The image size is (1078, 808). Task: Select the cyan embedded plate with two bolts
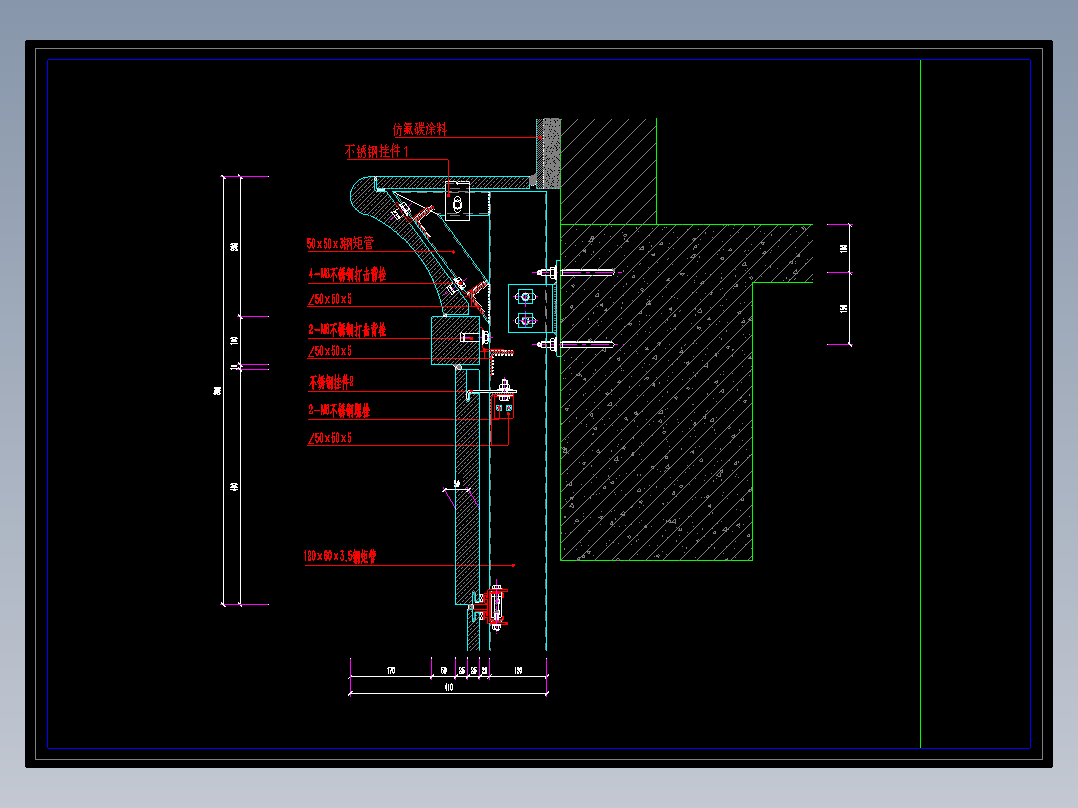(531, 308)
